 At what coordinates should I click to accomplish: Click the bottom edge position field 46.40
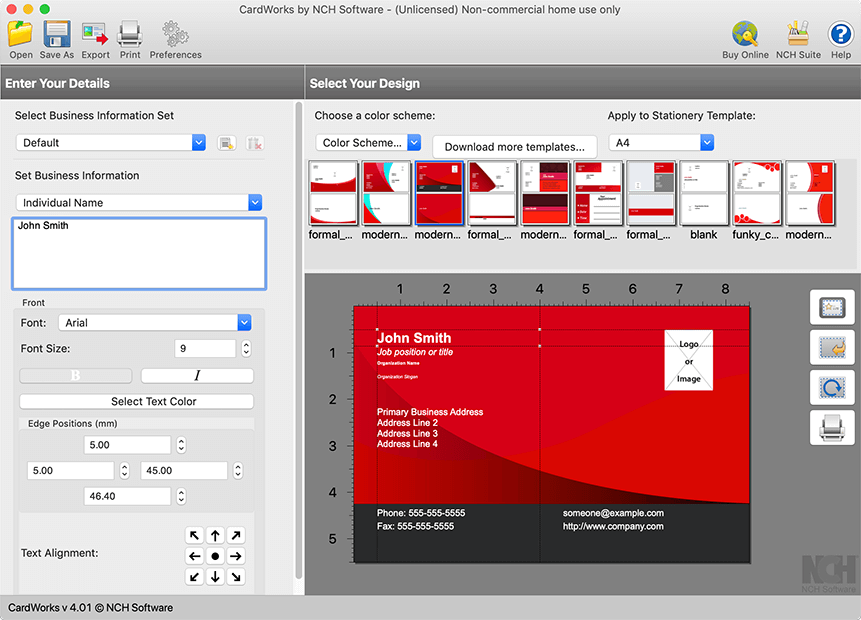127,496
